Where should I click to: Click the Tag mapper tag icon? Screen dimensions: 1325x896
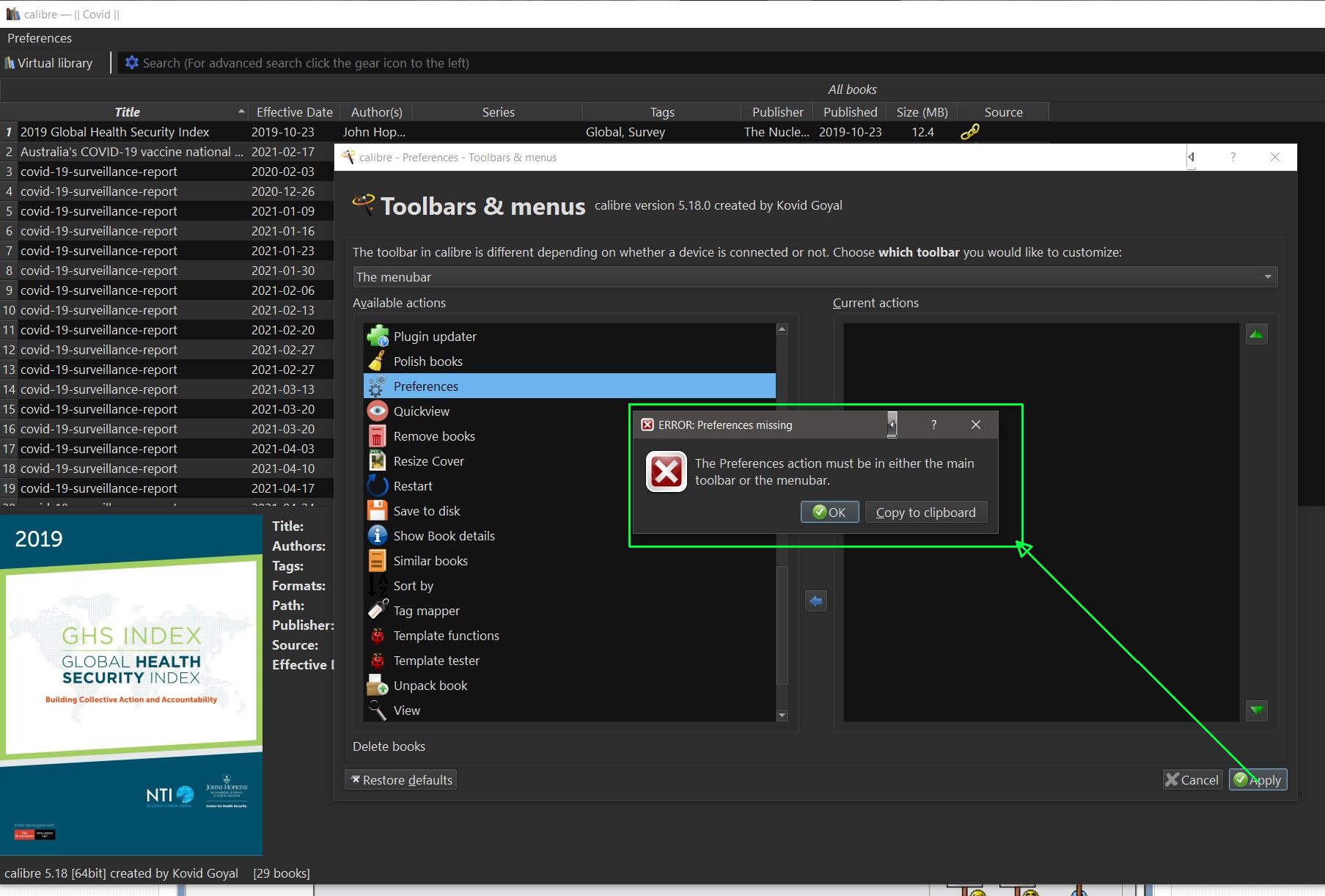point(378,611)
